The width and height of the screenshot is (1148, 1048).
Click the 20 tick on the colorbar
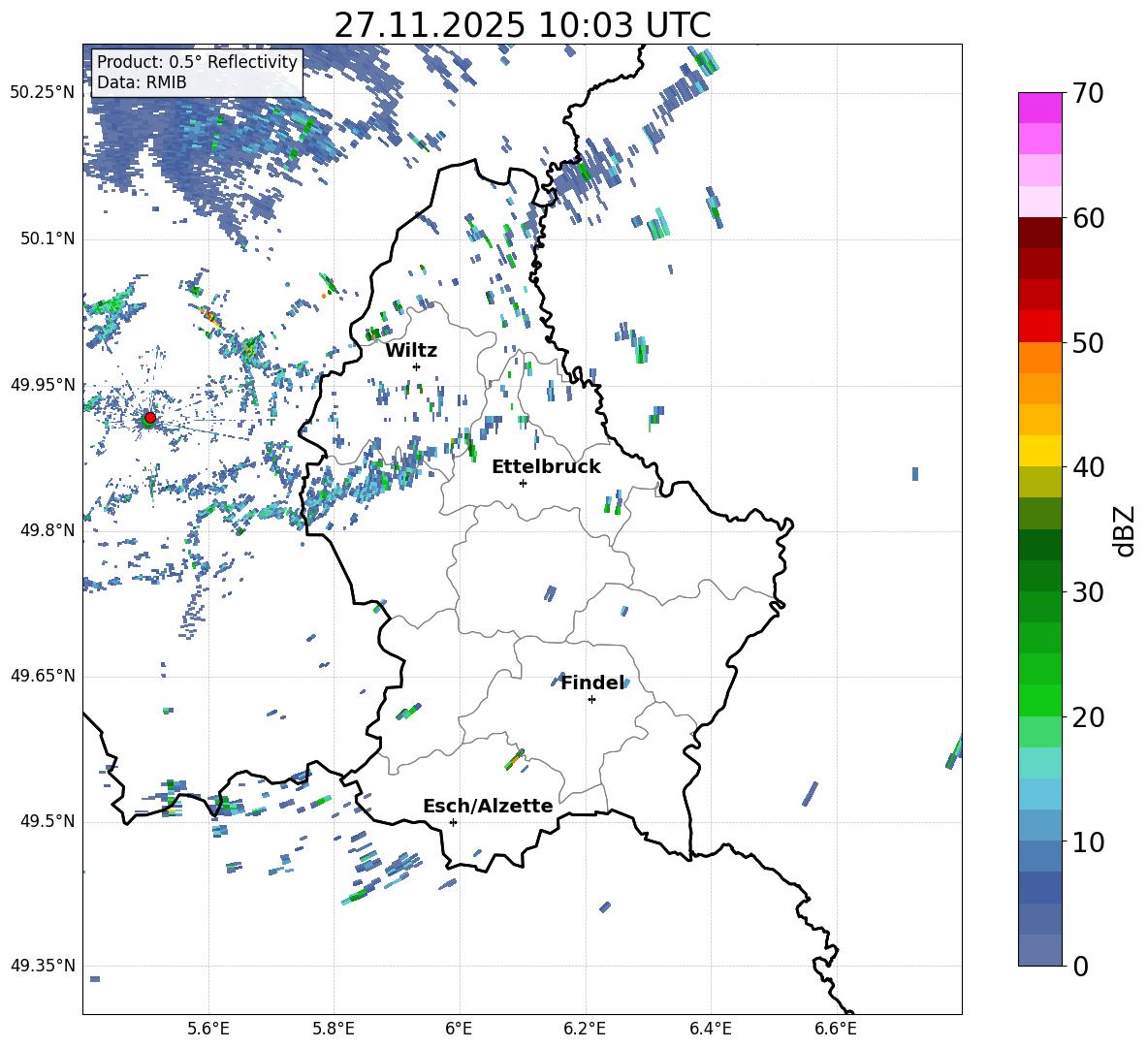[x=1087, y=717]
